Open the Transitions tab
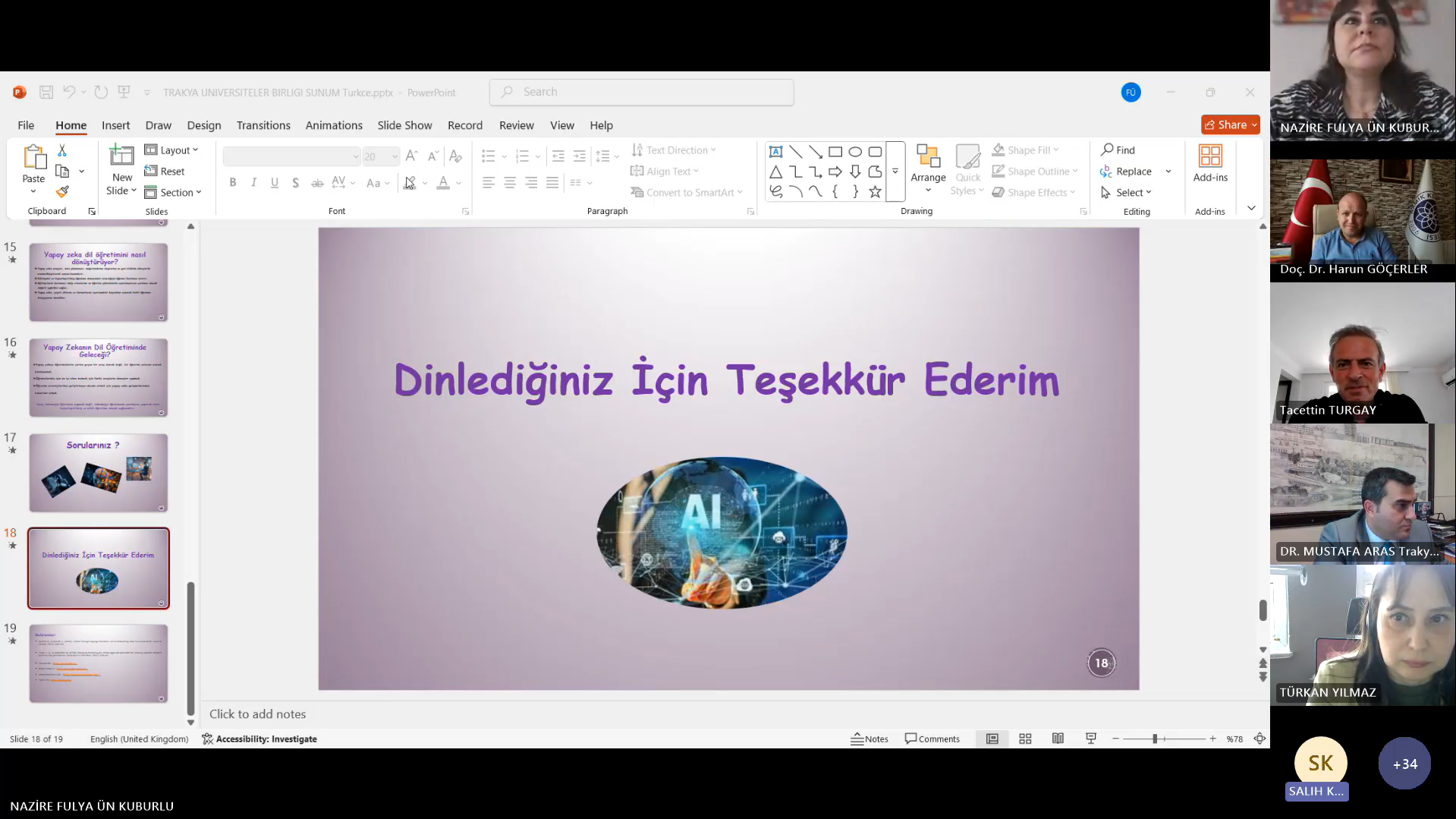1456x819 pixels. [x=263, y=125]
